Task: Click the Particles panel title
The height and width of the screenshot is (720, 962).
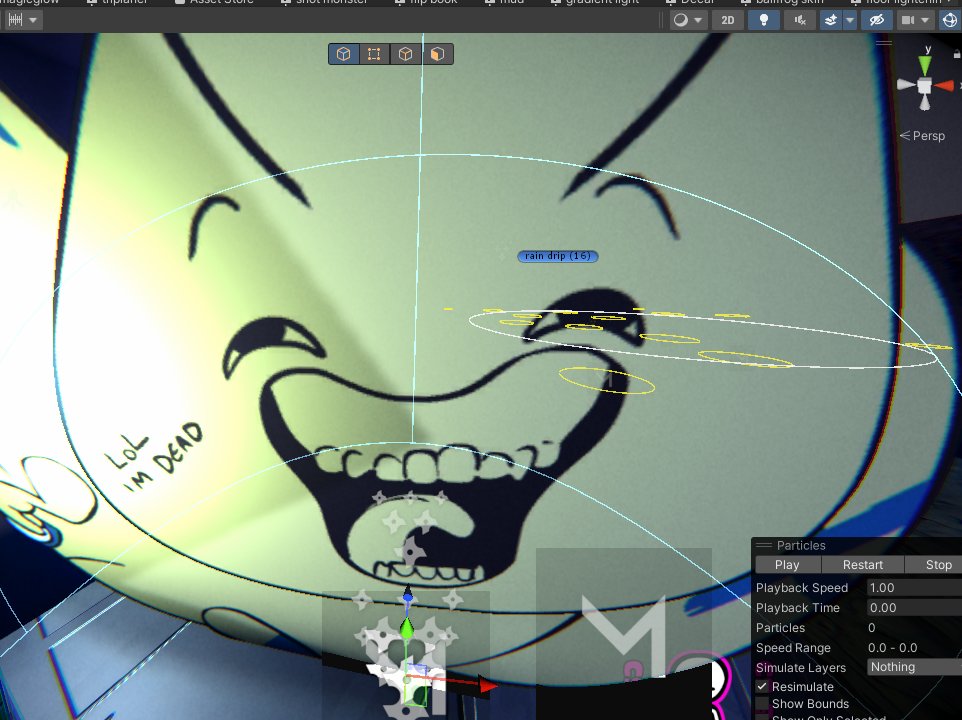Action: click(x=801, y=545)
